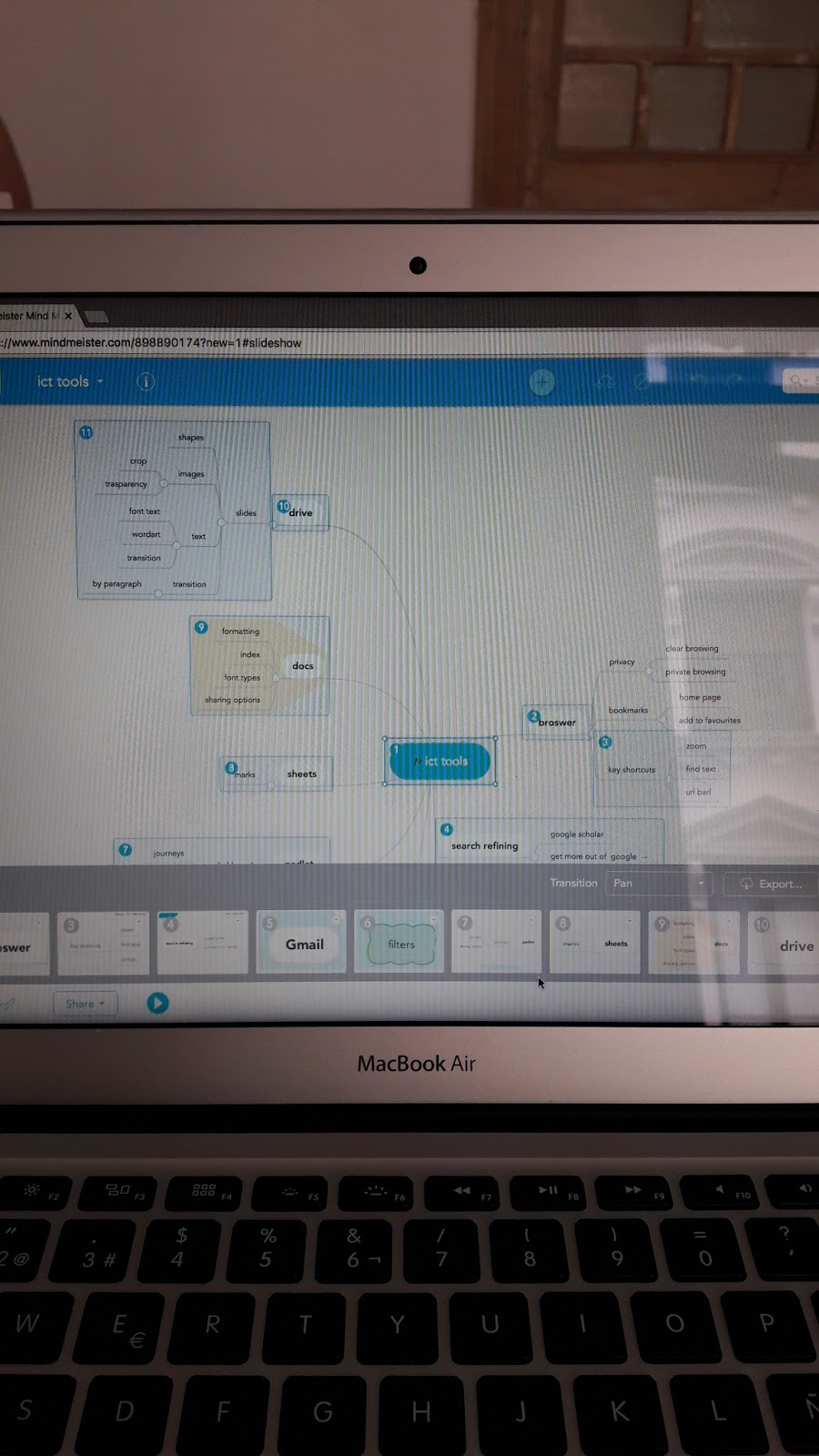Open the filters slide thumbnail
819x1456 pixels.
click(399, 943)
